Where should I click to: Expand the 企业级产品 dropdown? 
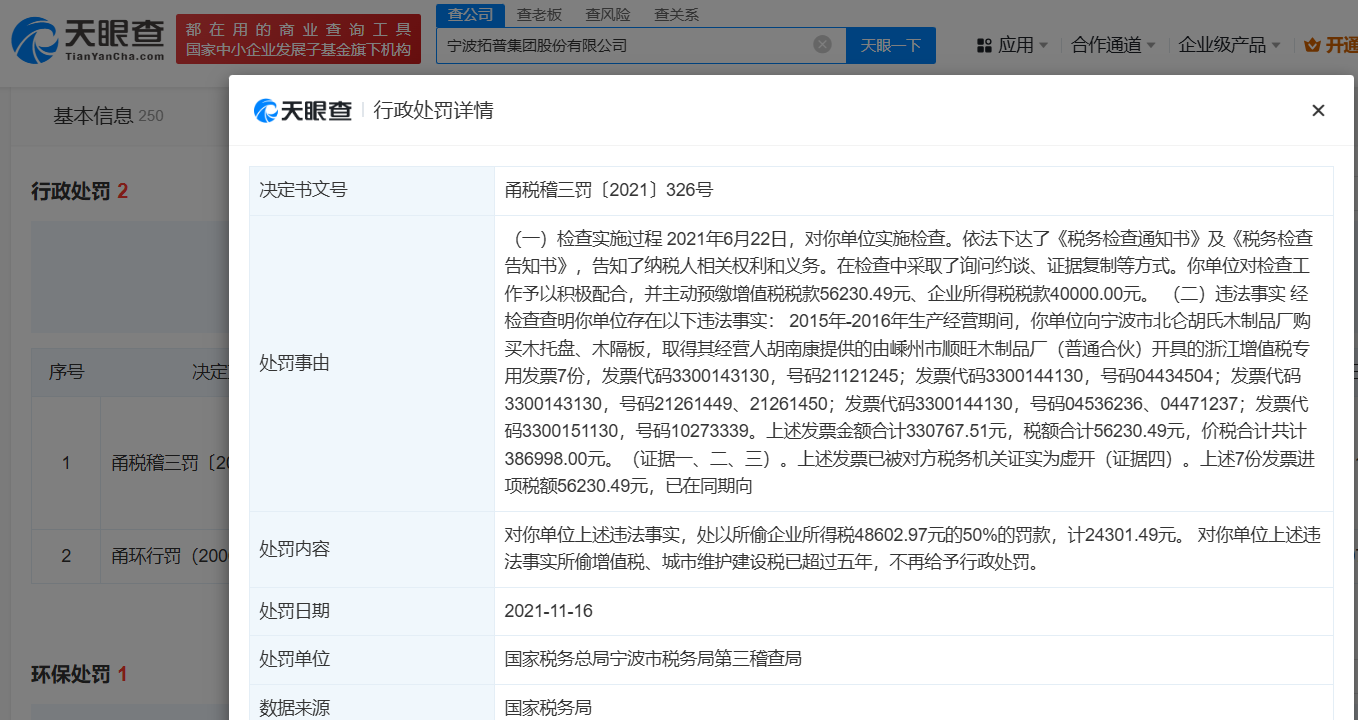(1228, 45)
